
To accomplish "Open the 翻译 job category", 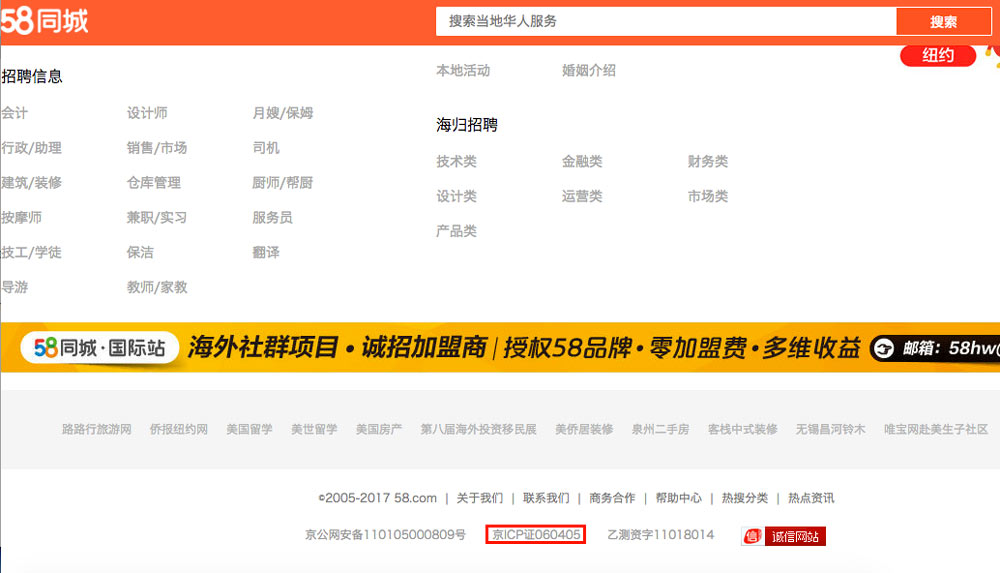I will 266,253.
